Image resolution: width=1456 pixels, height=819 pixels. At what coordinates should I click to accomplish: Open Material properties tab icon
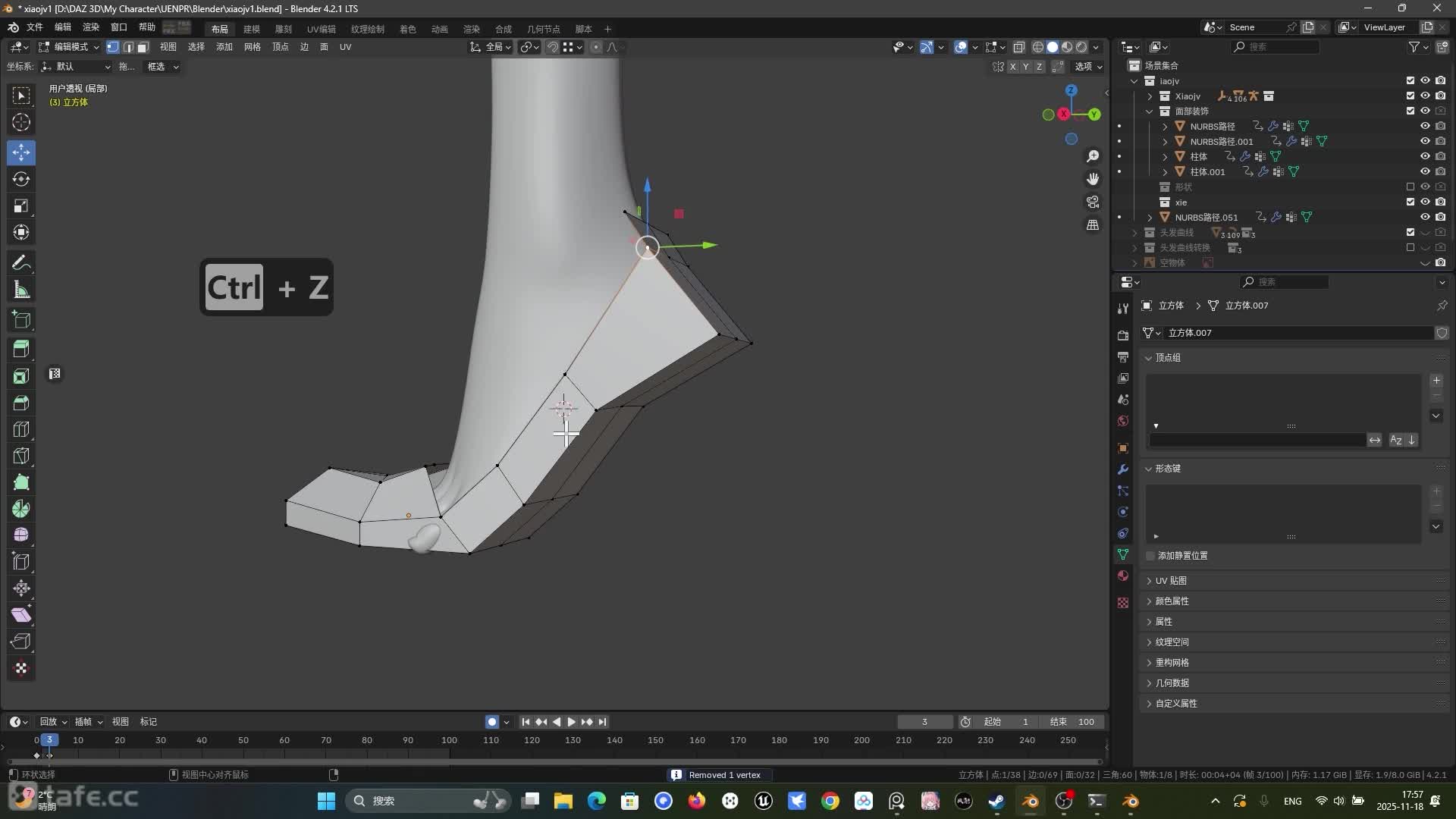coord(1123,576)
